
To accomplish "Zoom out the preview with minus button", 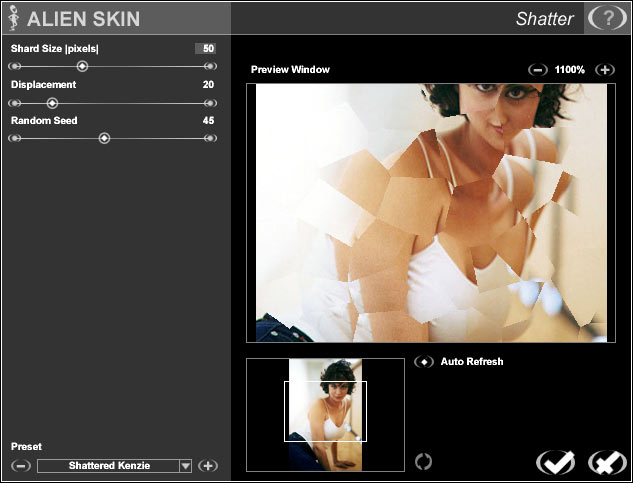I will click(538, 70).
